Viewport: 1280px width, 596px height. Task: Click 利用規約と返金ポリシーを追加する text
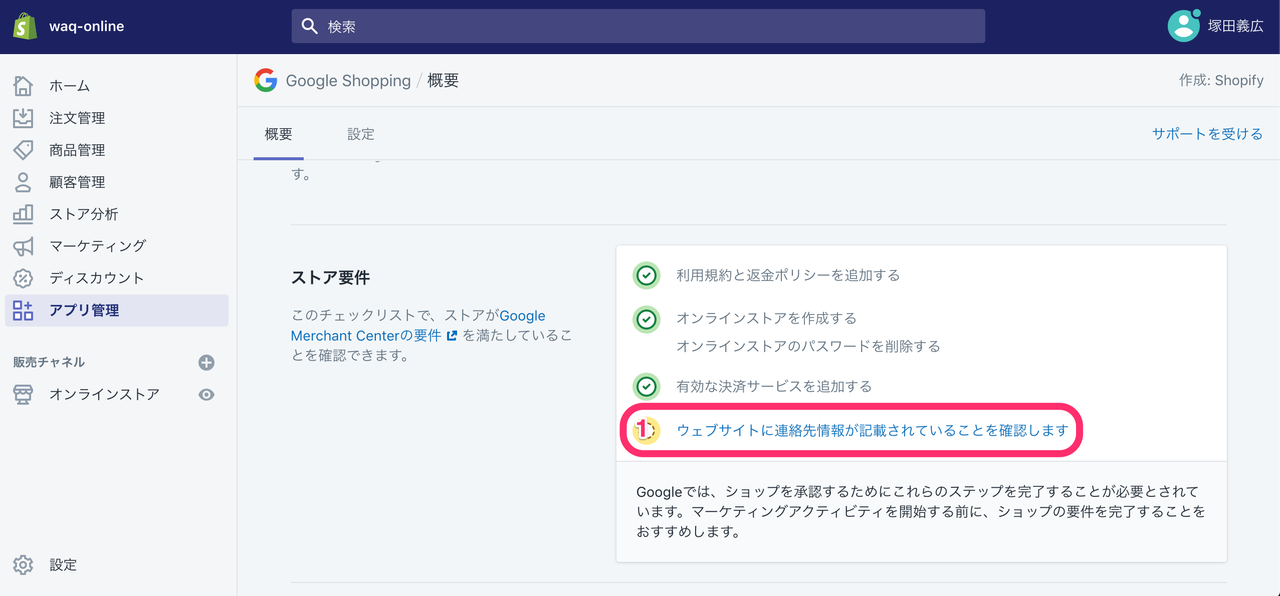click(x=788, y=275)
